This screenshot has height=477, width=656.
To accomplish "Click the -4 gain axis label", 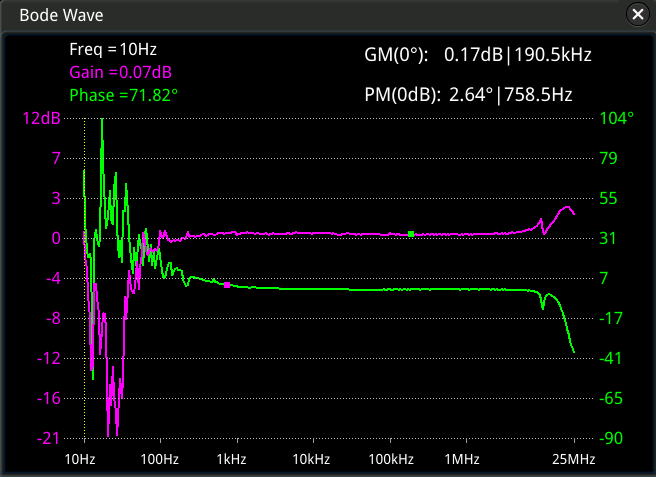I will pos(53,278).
